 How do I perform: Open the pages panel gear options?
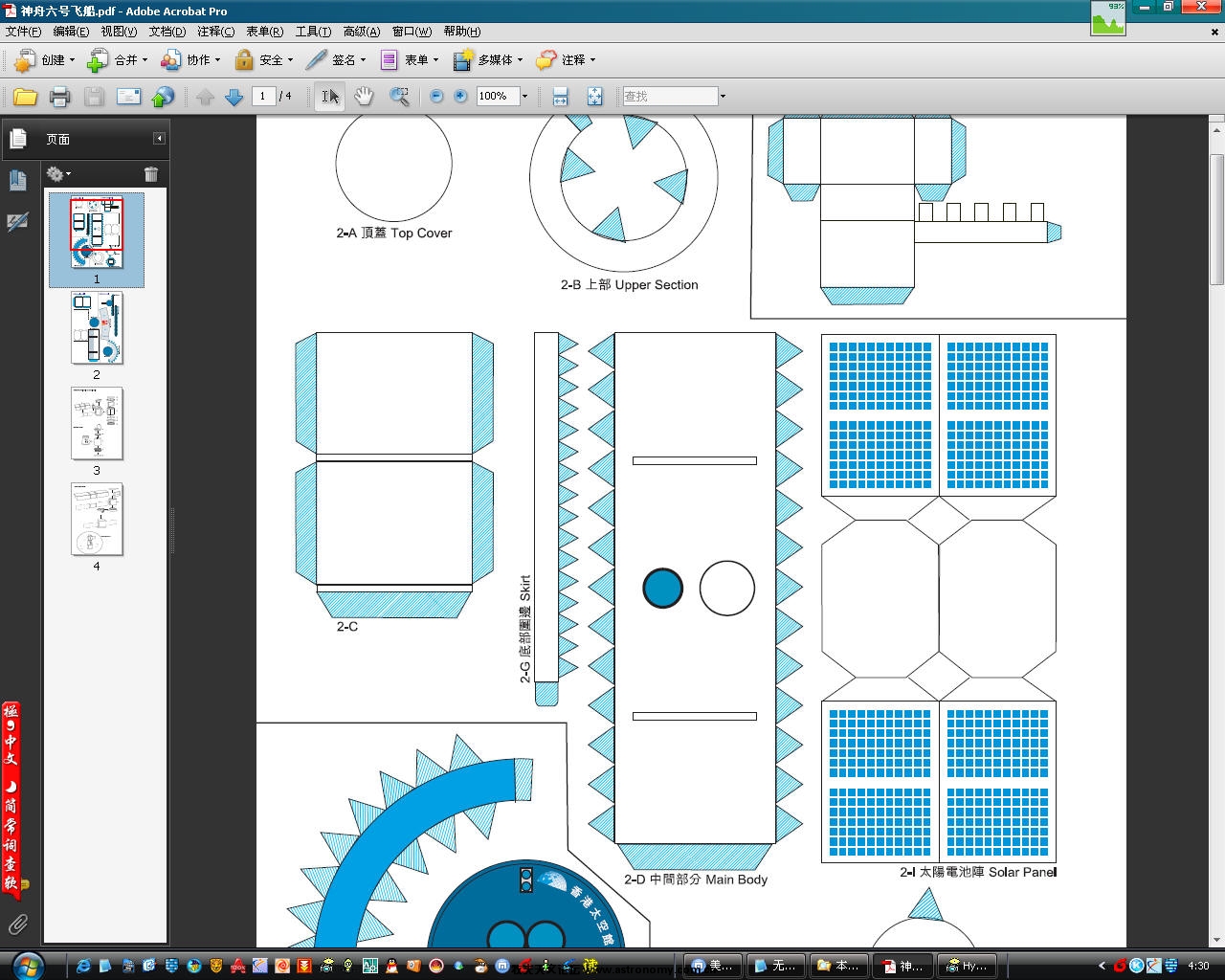tap(58, 174)
